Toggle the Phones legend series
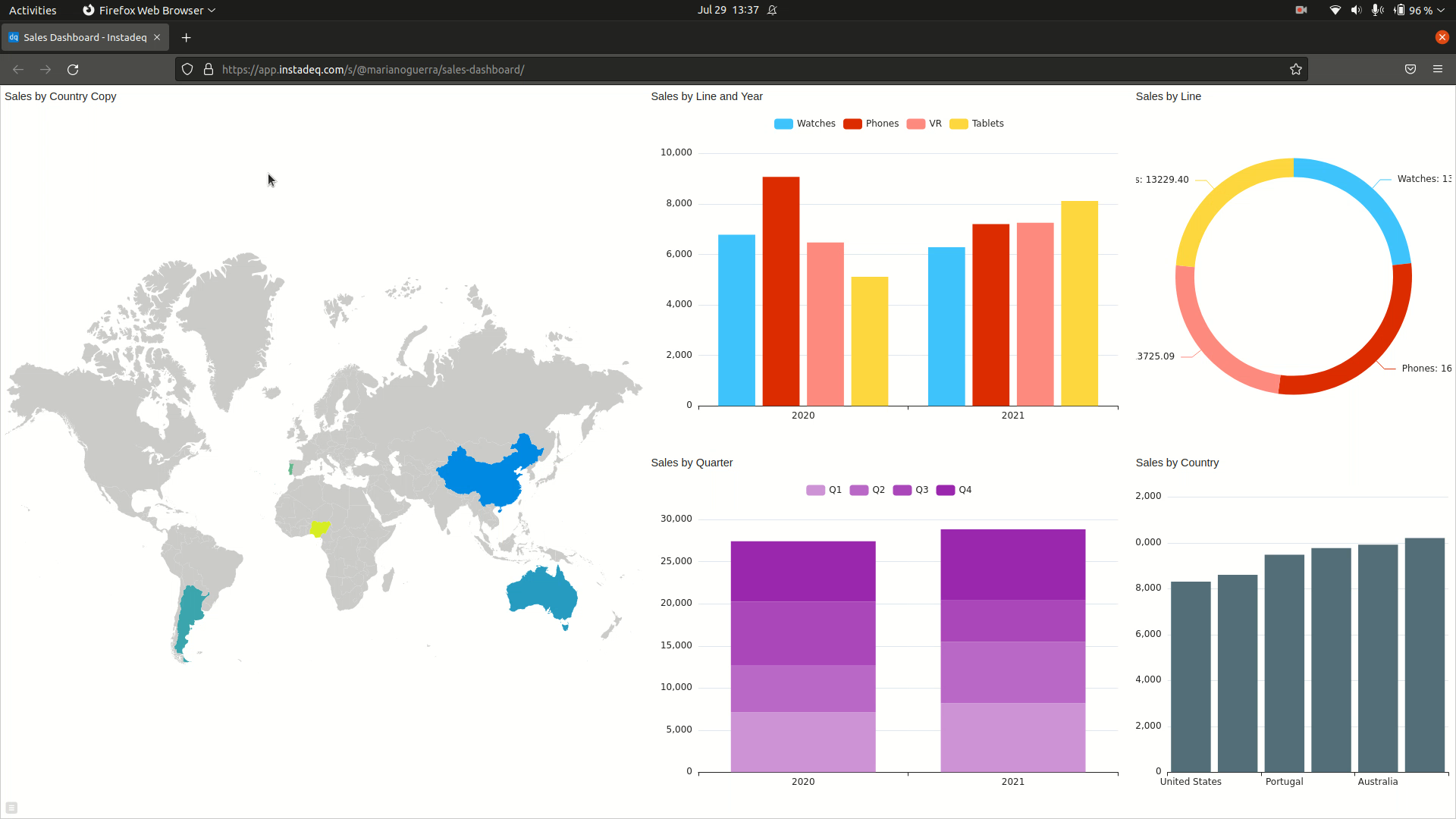 tap(871, 124)
